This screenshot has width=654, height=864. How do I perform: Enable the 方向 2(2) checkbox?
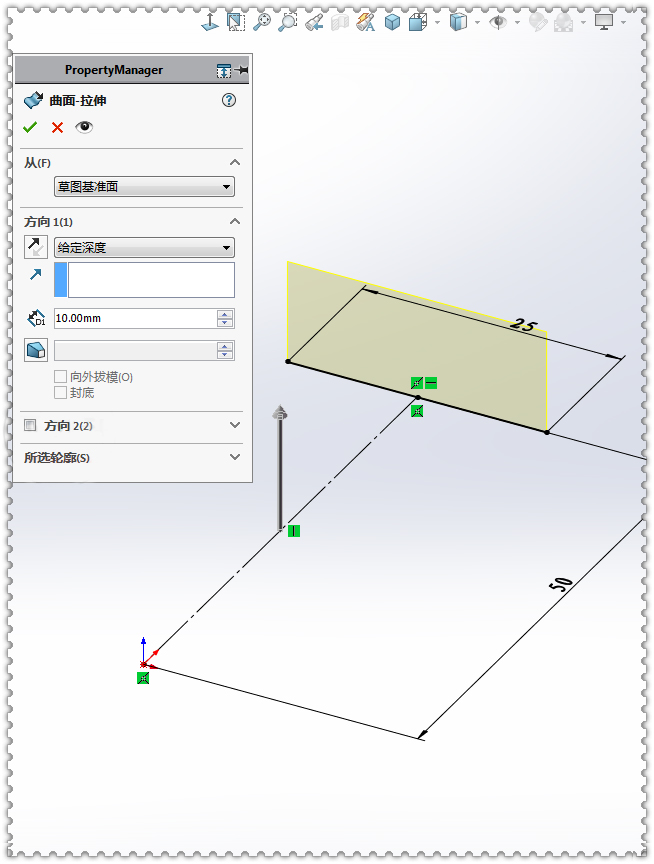[x=30, y=425]
